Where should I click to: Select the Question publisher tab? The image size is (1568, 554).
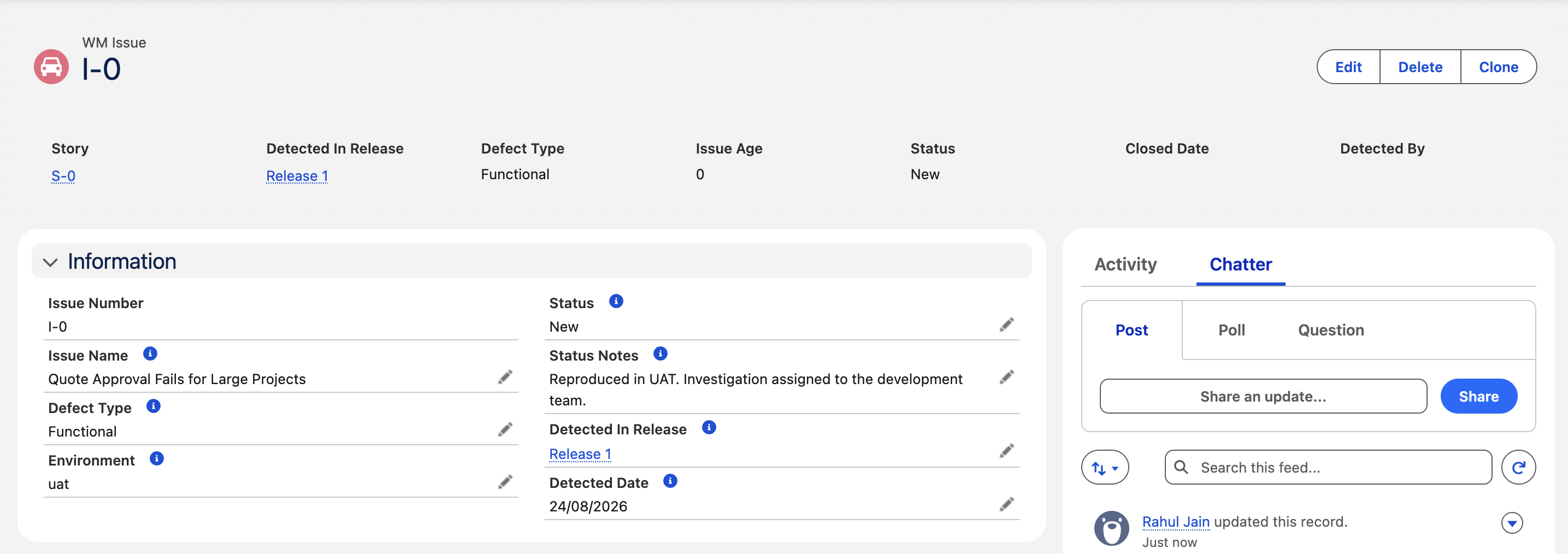coord(1330,330)
